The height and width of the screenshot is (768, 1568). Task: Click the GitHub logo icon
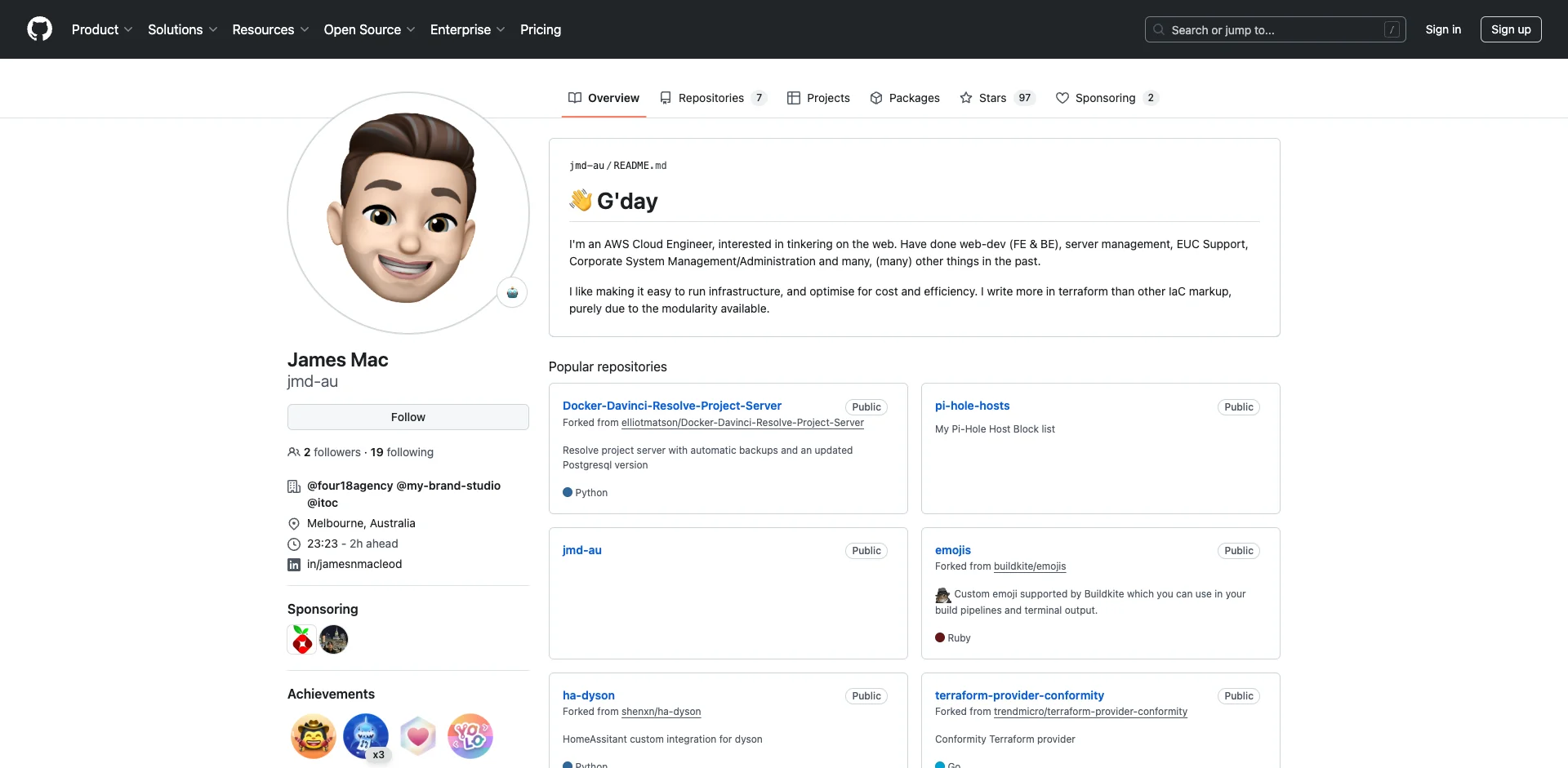tap(39, 29)
